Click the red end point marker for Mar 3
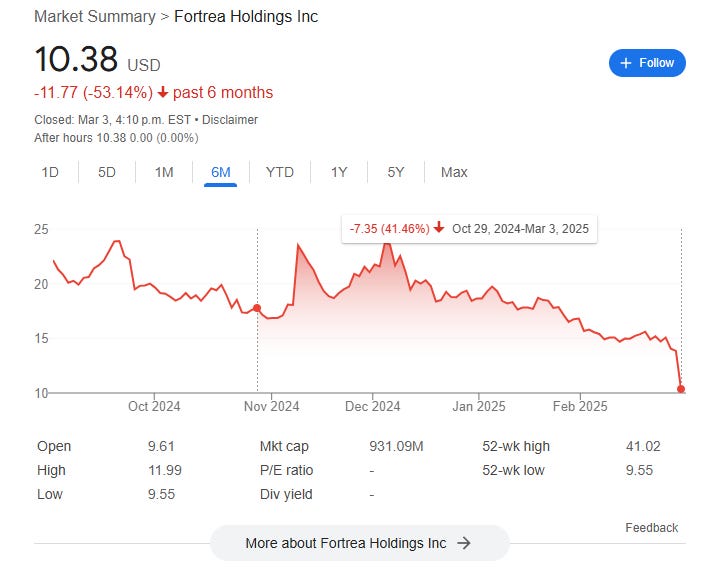Screen dimensions: 713x573 coord(681,389)
